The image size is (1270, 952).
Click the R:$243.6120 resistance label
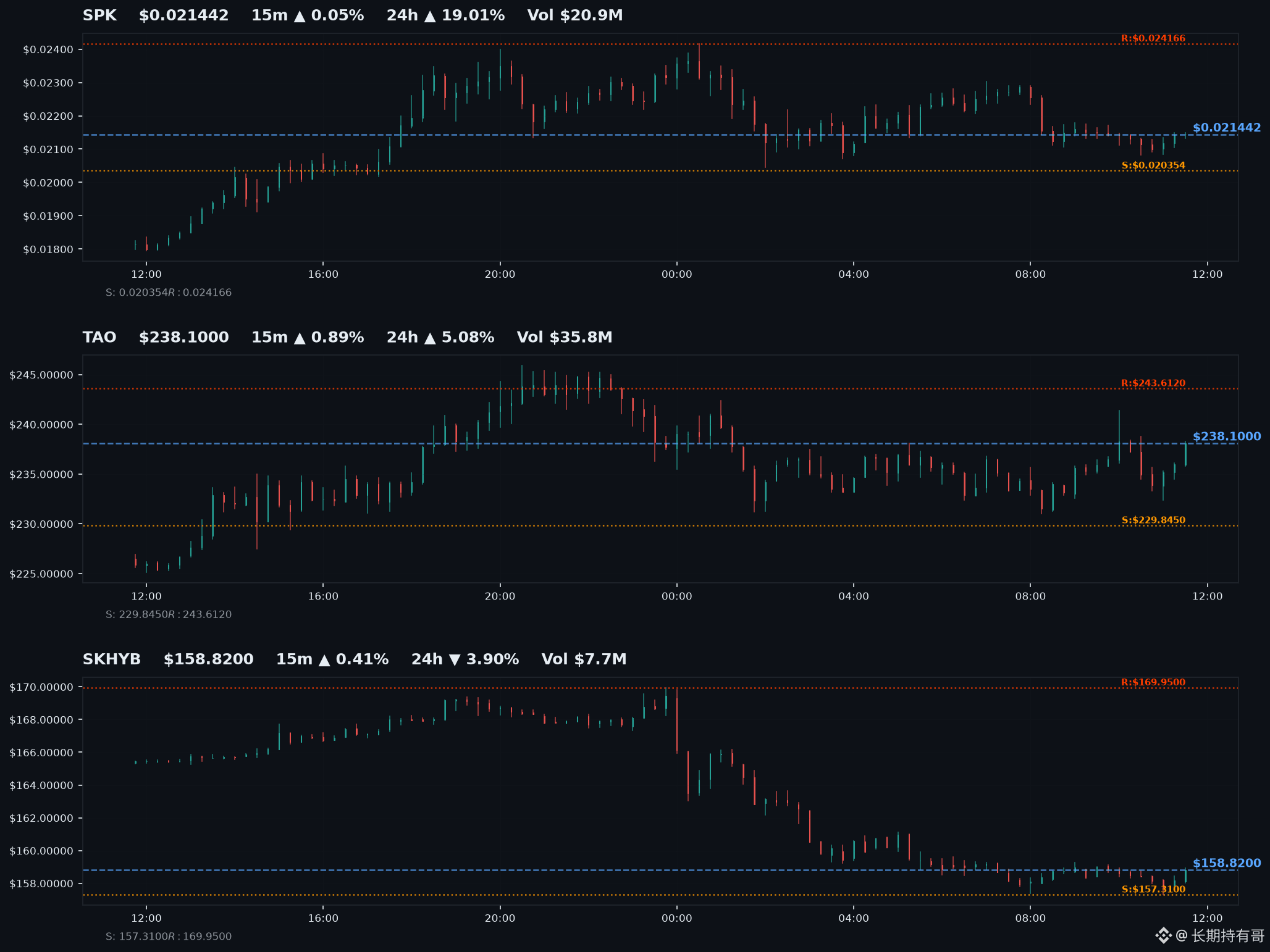point(1153,383)
